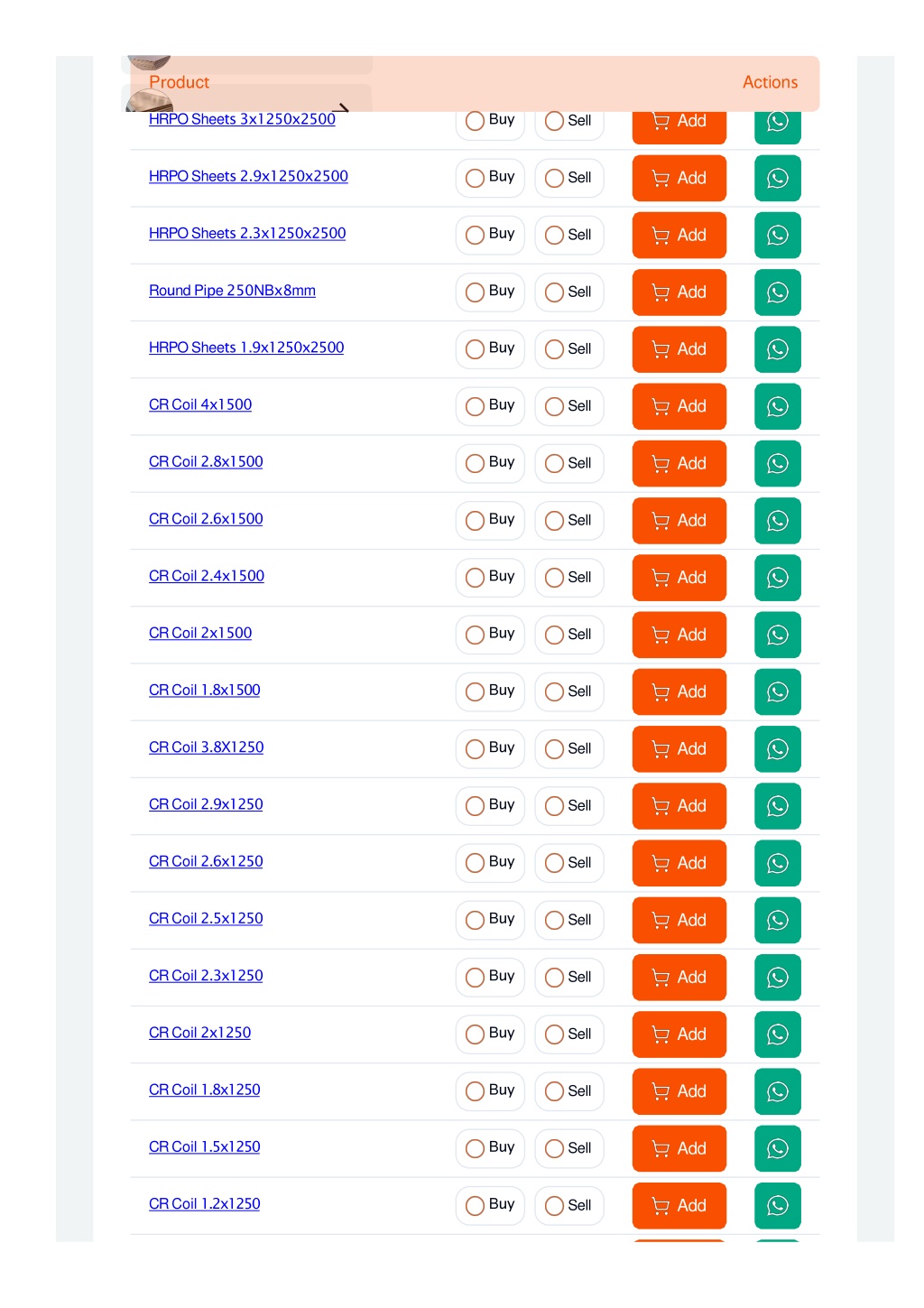This screenshot has height=1308, width=924.
Task: Select Sell for CR Coil 2.8x1500
Action: pyautogui.click(x=569, y=463)
